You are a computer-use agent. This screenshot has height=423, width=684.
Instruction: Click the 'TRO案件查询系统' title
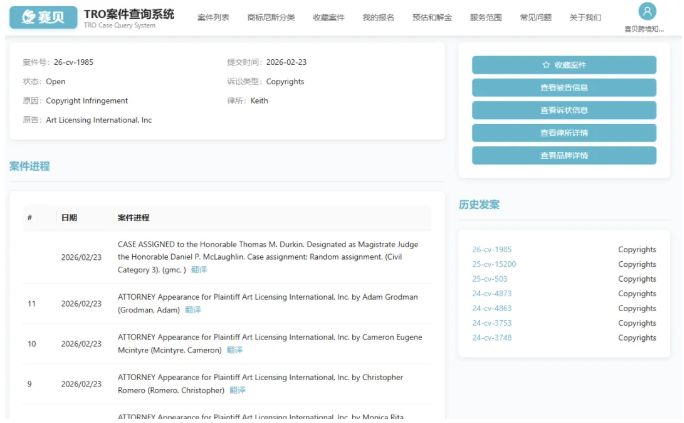tap(129, 14)
